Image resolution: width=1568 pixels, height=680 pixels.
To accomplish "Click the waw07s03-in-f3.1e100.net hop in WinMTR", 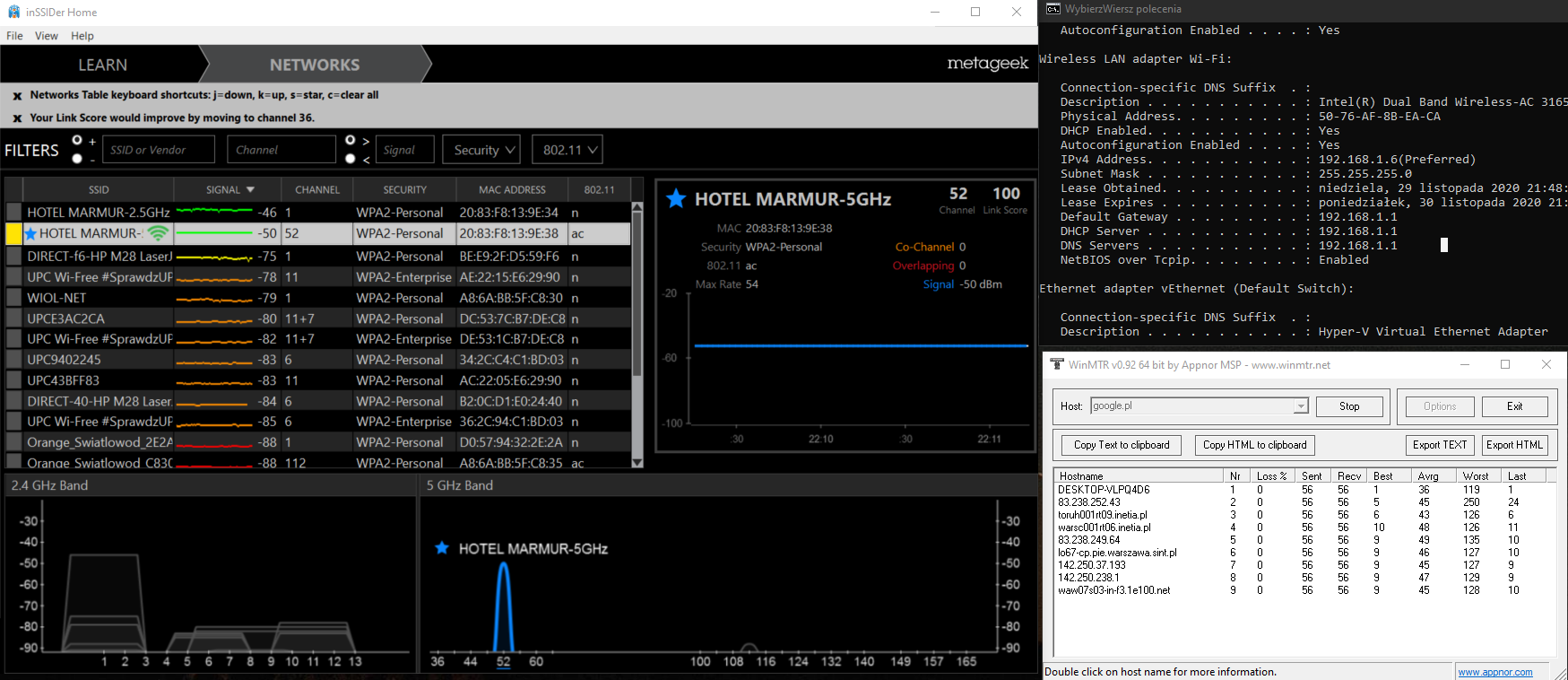I will (x=1114, y=590).
